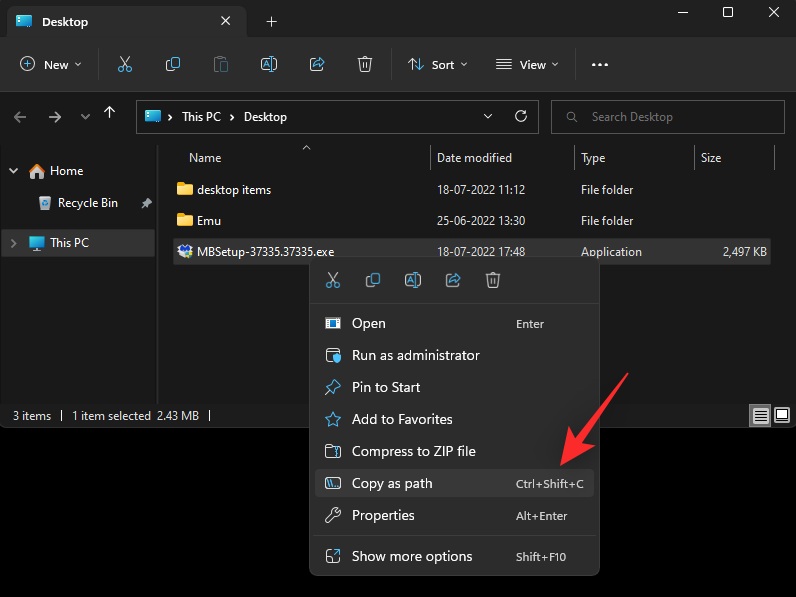Click the New button

(x=50, y=64)
